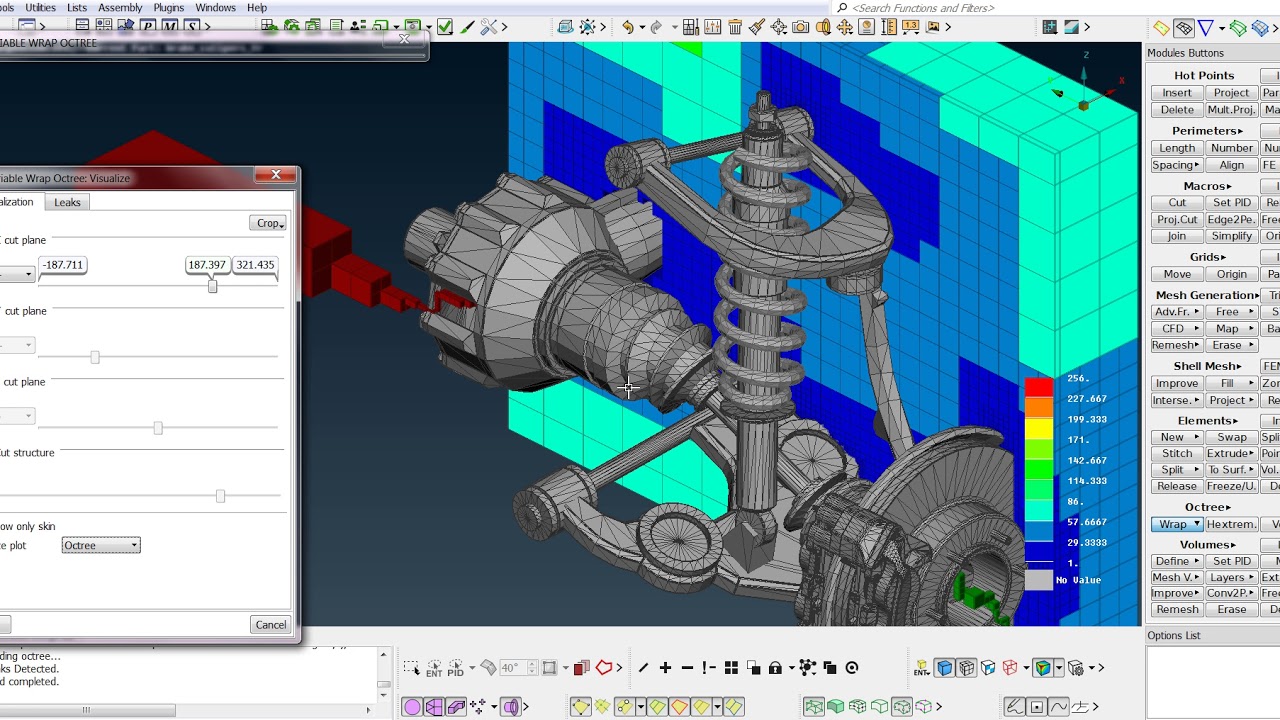Click the camera snapshot icon
This screenshot has height=720, width=1280.
coord(800,27)
